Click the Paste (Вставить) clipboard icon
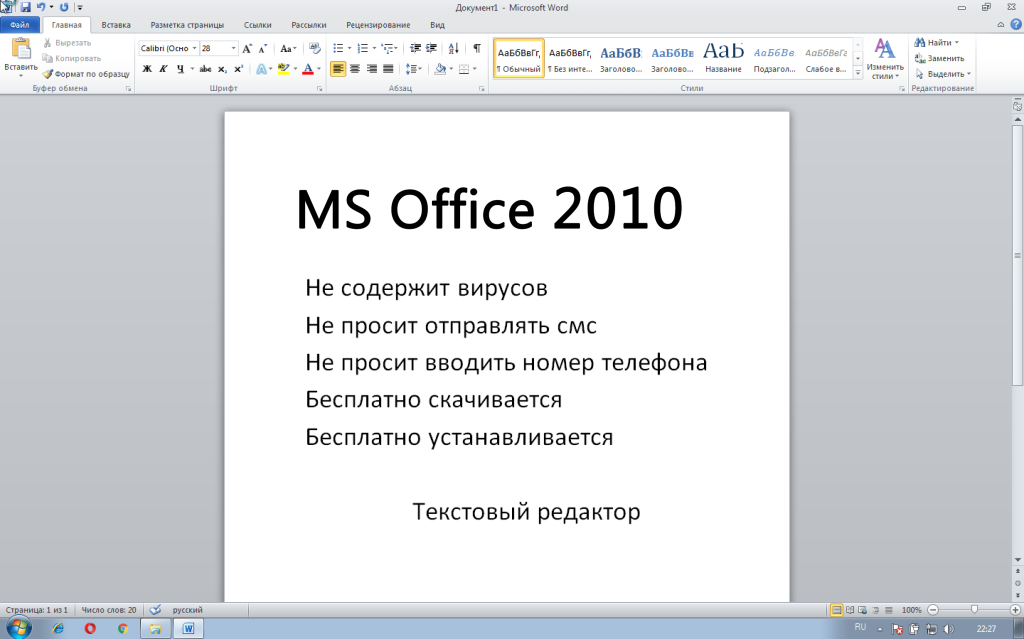1024x639 pixels. point(21,49)
